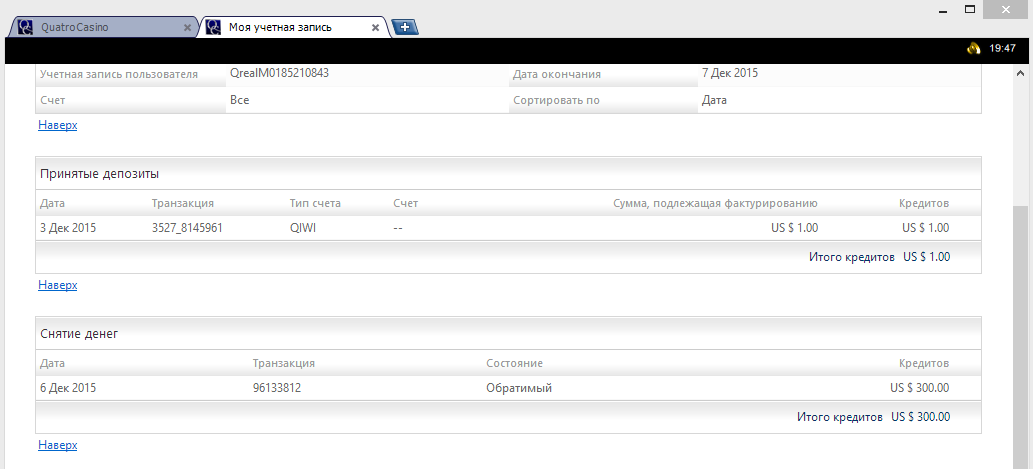The height and width of the screenshot is (469, 1033).
Task: Click the deposit date 3 Дек 2015
Action: point(68,228)
